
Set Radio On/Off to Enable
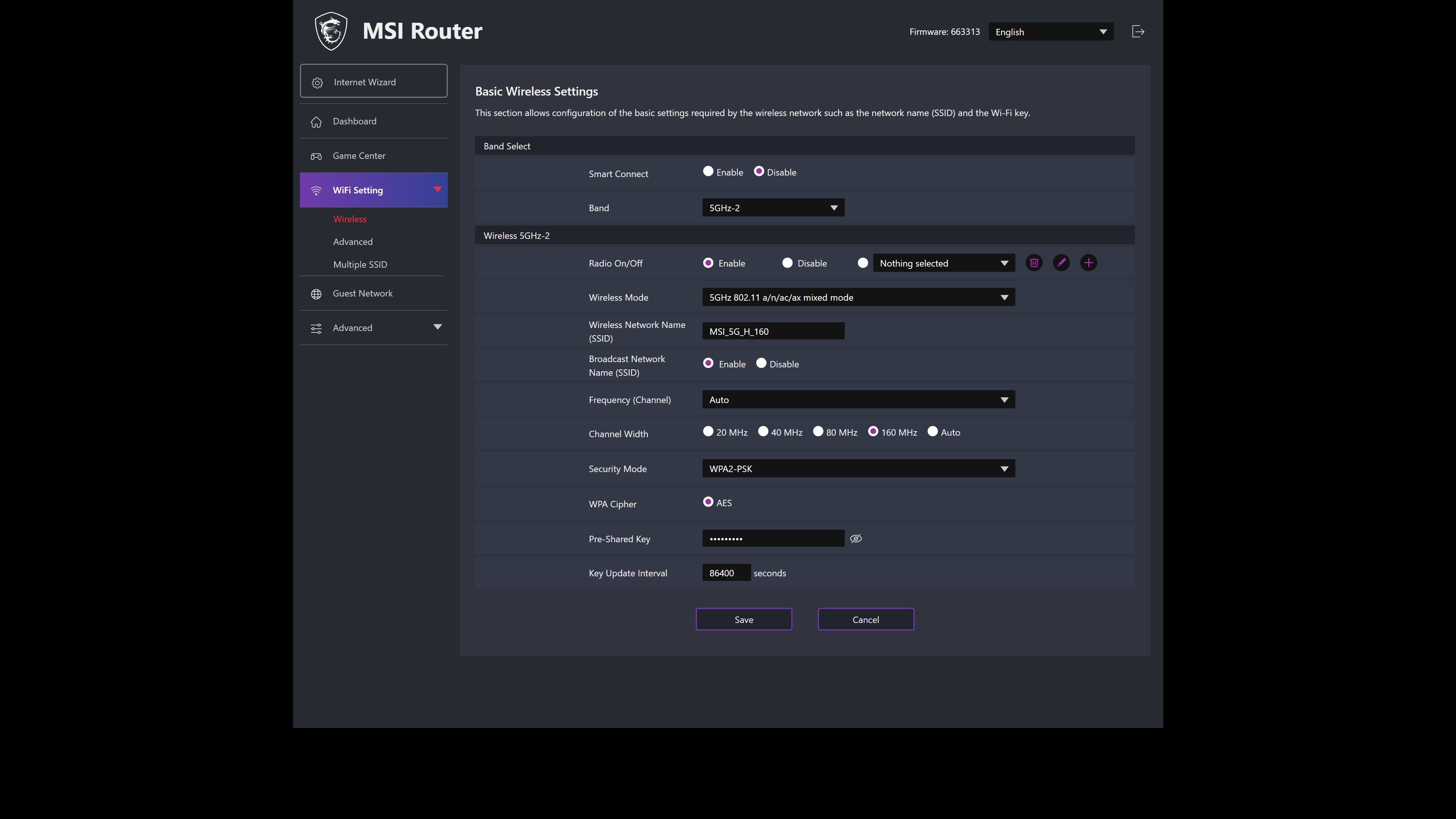pyautogui.click(x=708, y=263)
